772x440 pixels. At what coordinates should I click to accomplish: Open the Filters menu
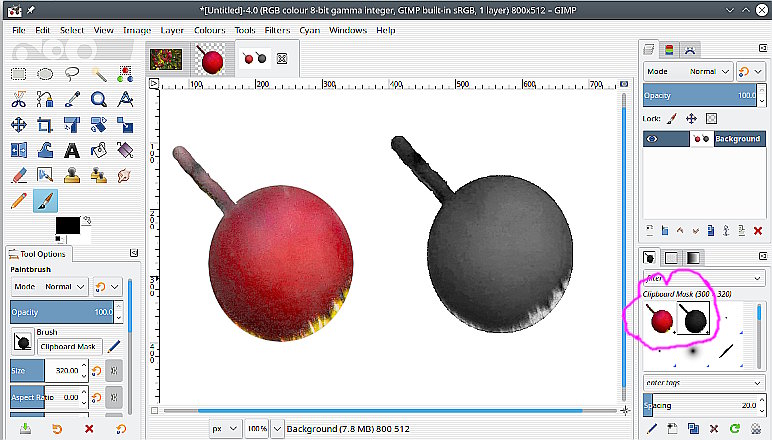tap(277, 30)
